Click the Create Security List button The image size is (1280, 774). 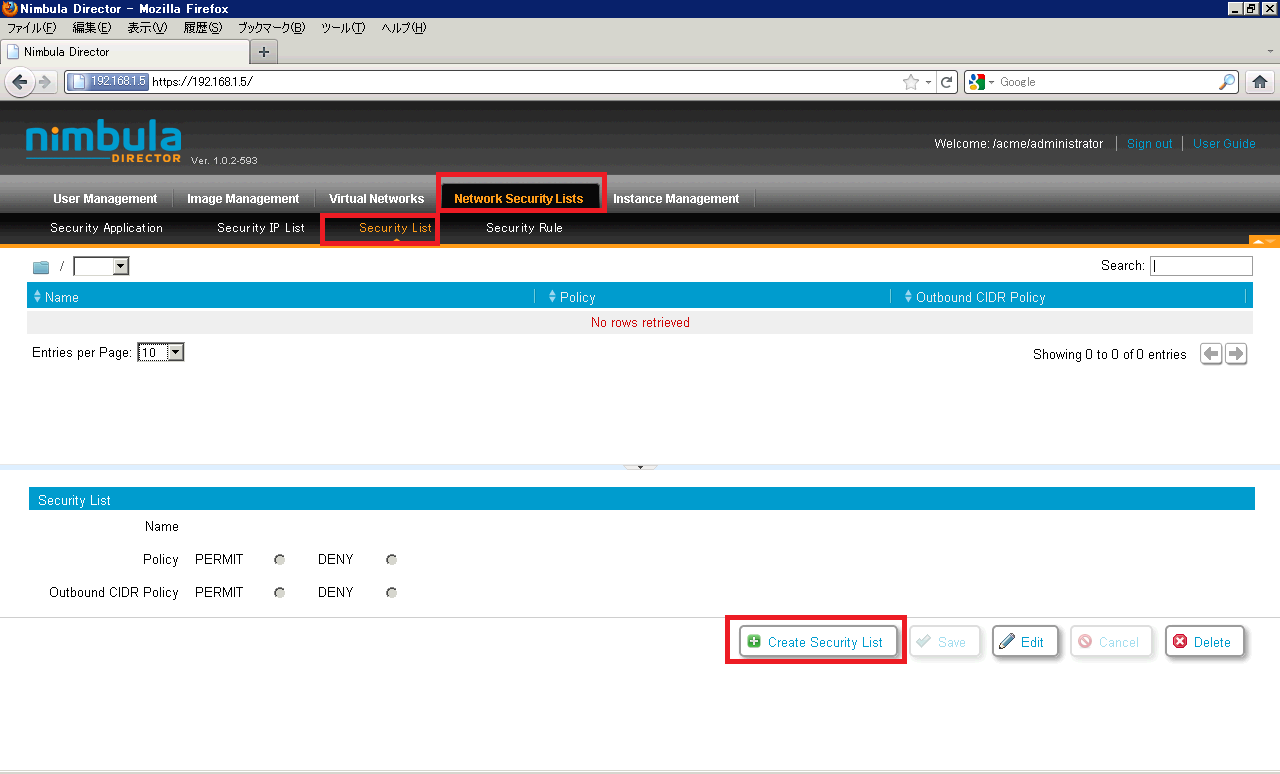816,642
